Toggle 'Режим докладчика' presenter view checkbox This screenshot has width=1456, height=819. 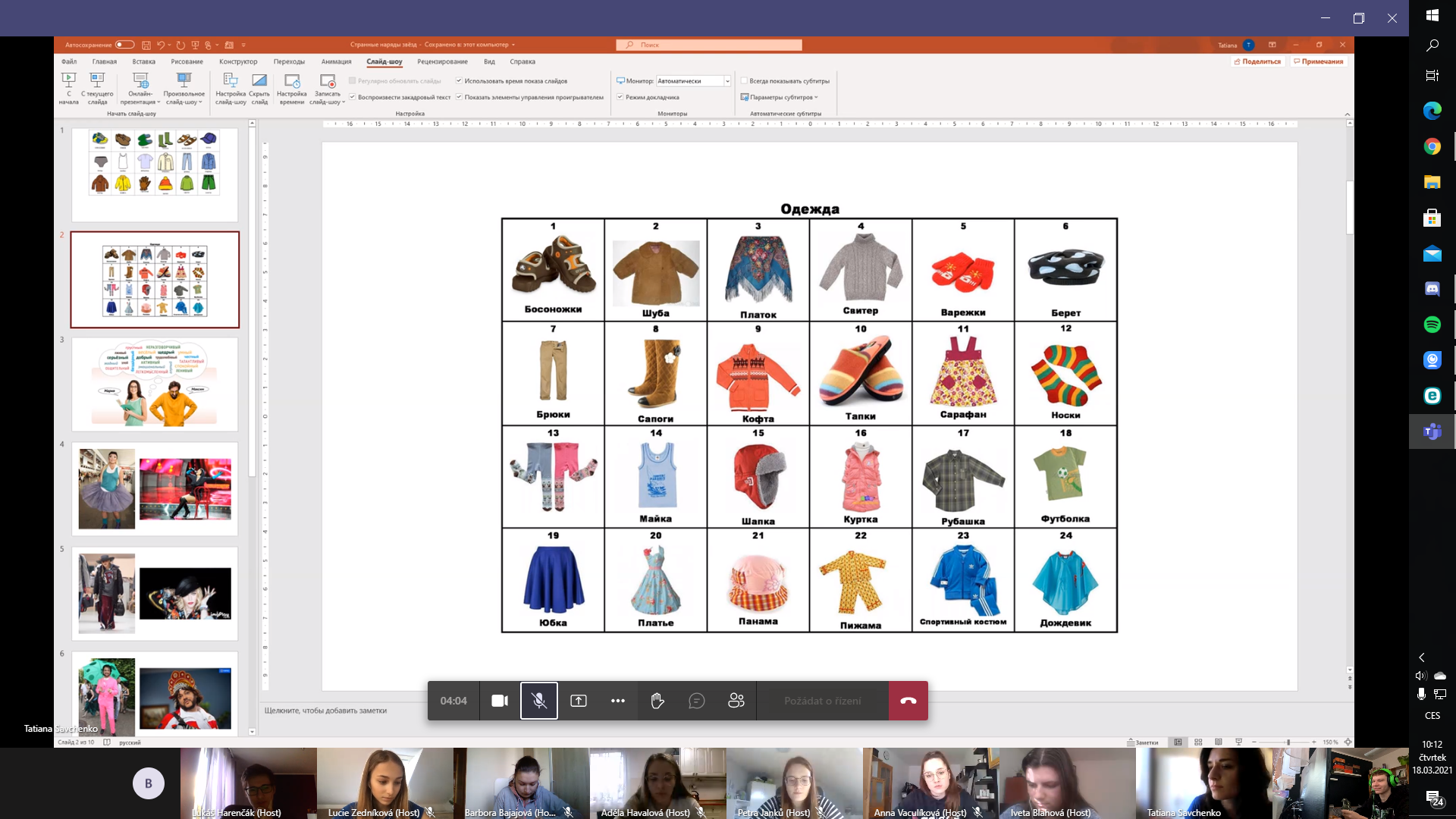[620, 97]
